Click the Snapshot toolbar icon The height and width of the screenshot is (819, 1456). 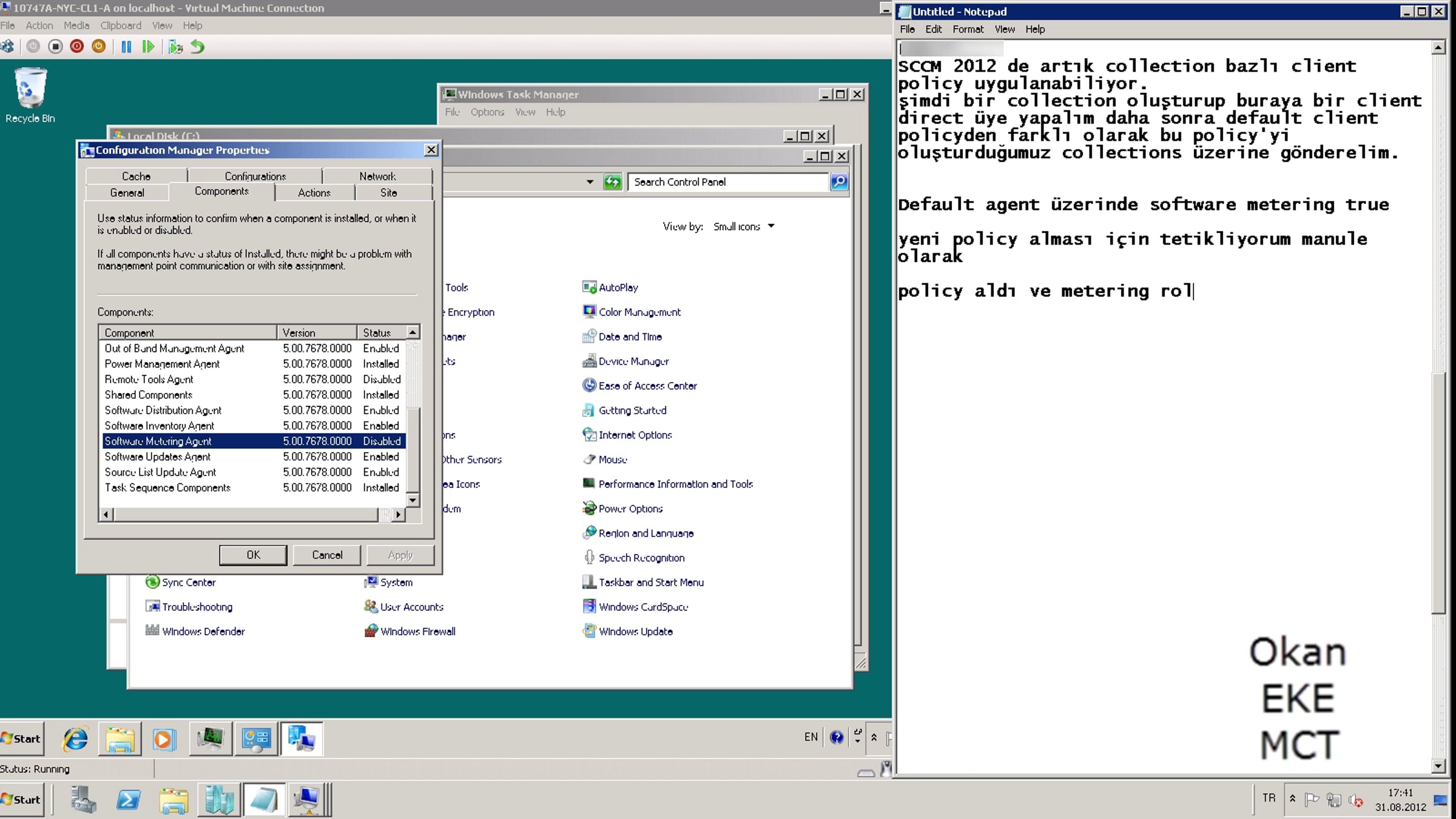click(175, 47)
